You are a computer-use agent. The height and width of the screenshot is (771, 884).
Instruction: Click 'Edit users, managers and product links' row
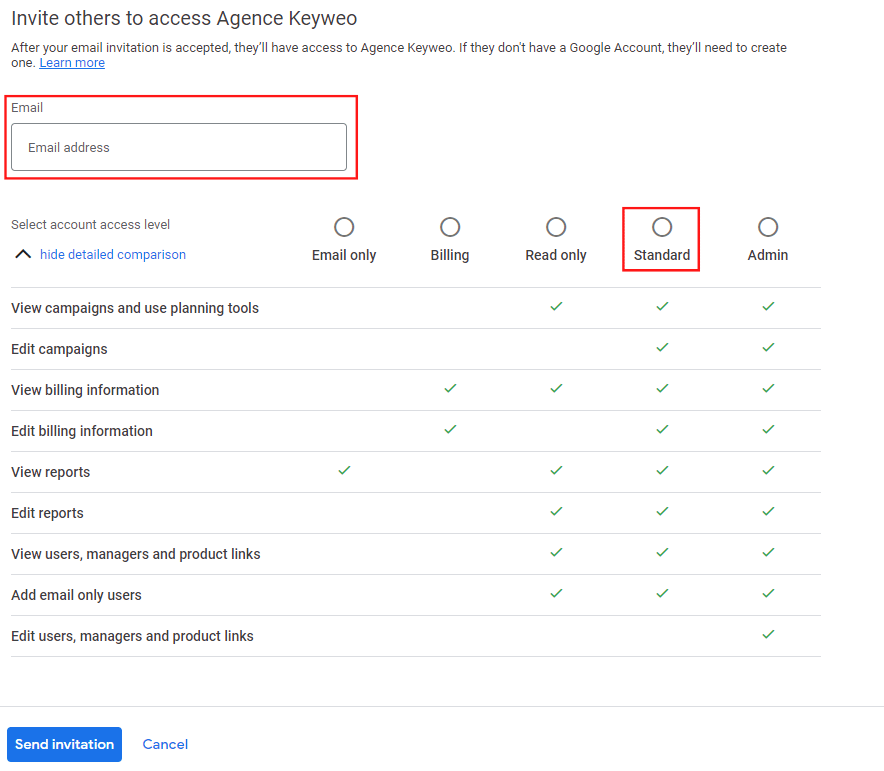[416, 636]
